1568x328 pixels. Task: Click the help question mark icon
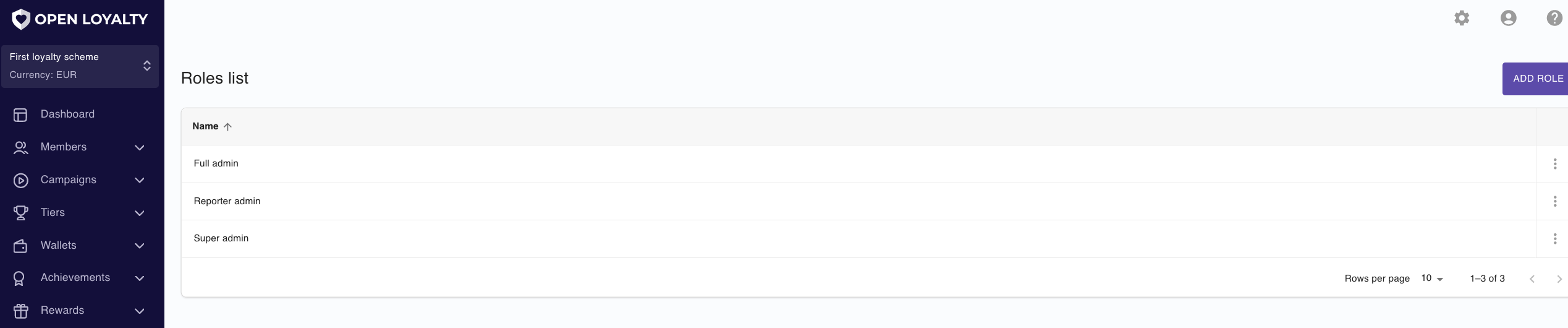click(x=1555, y=18)
